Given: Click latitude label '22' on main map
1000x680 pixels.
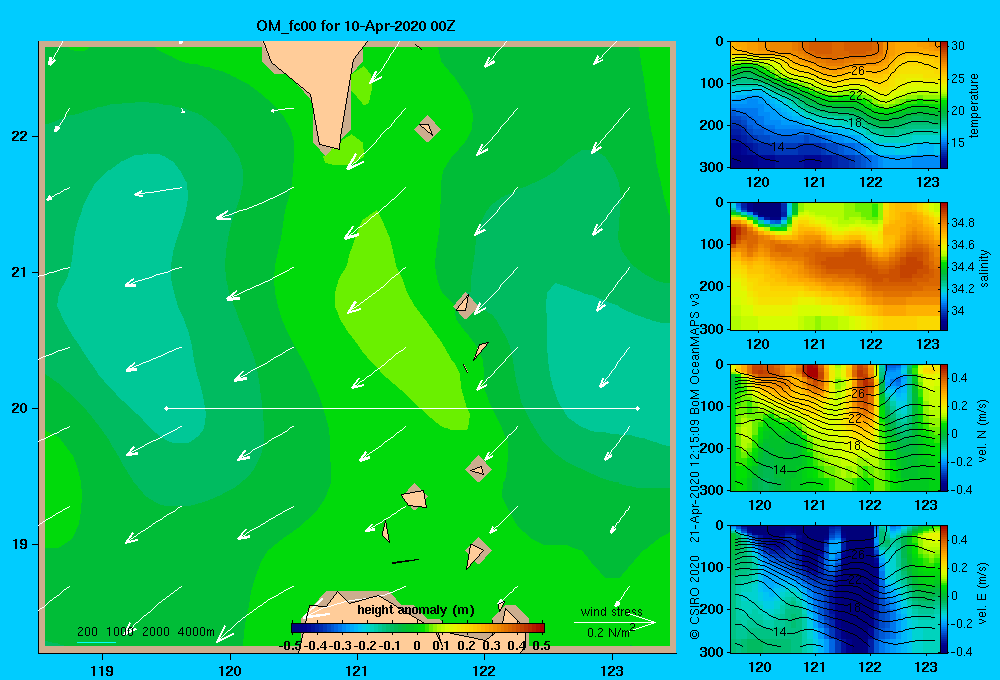Looking at the screenshot, I should pos(19,136).
